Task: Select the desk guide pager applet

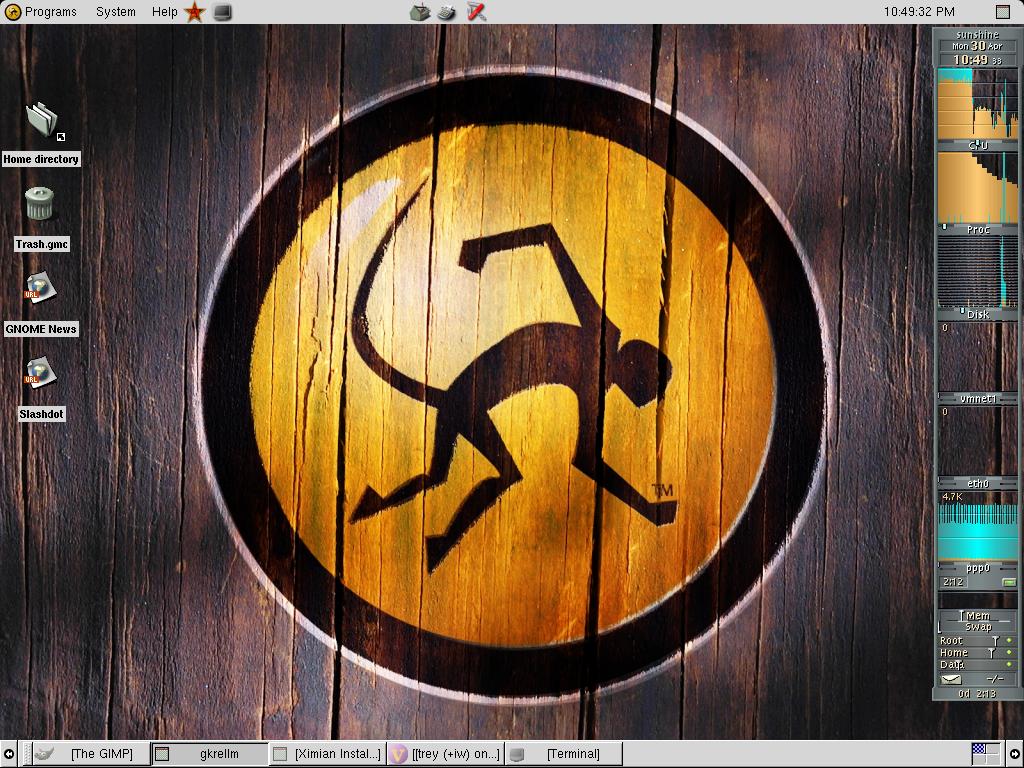Action: click(x=985, y=754)
